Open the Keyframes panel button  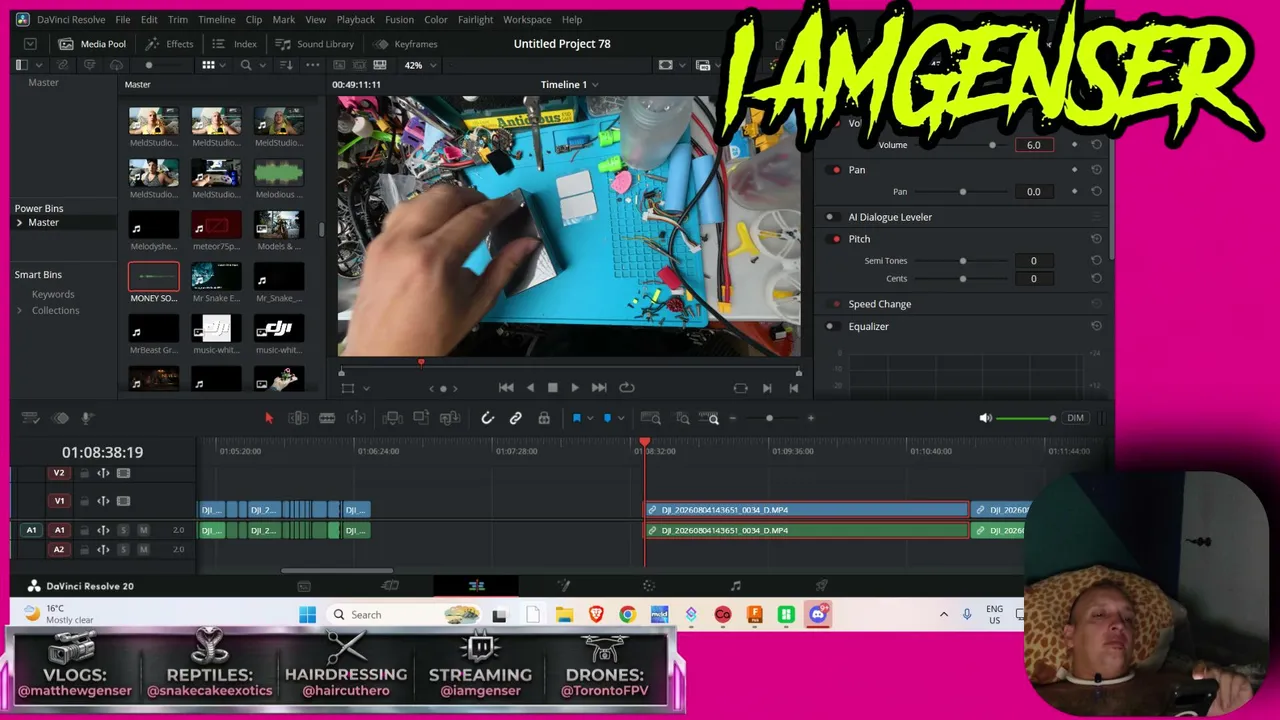[x=406, y=44]
